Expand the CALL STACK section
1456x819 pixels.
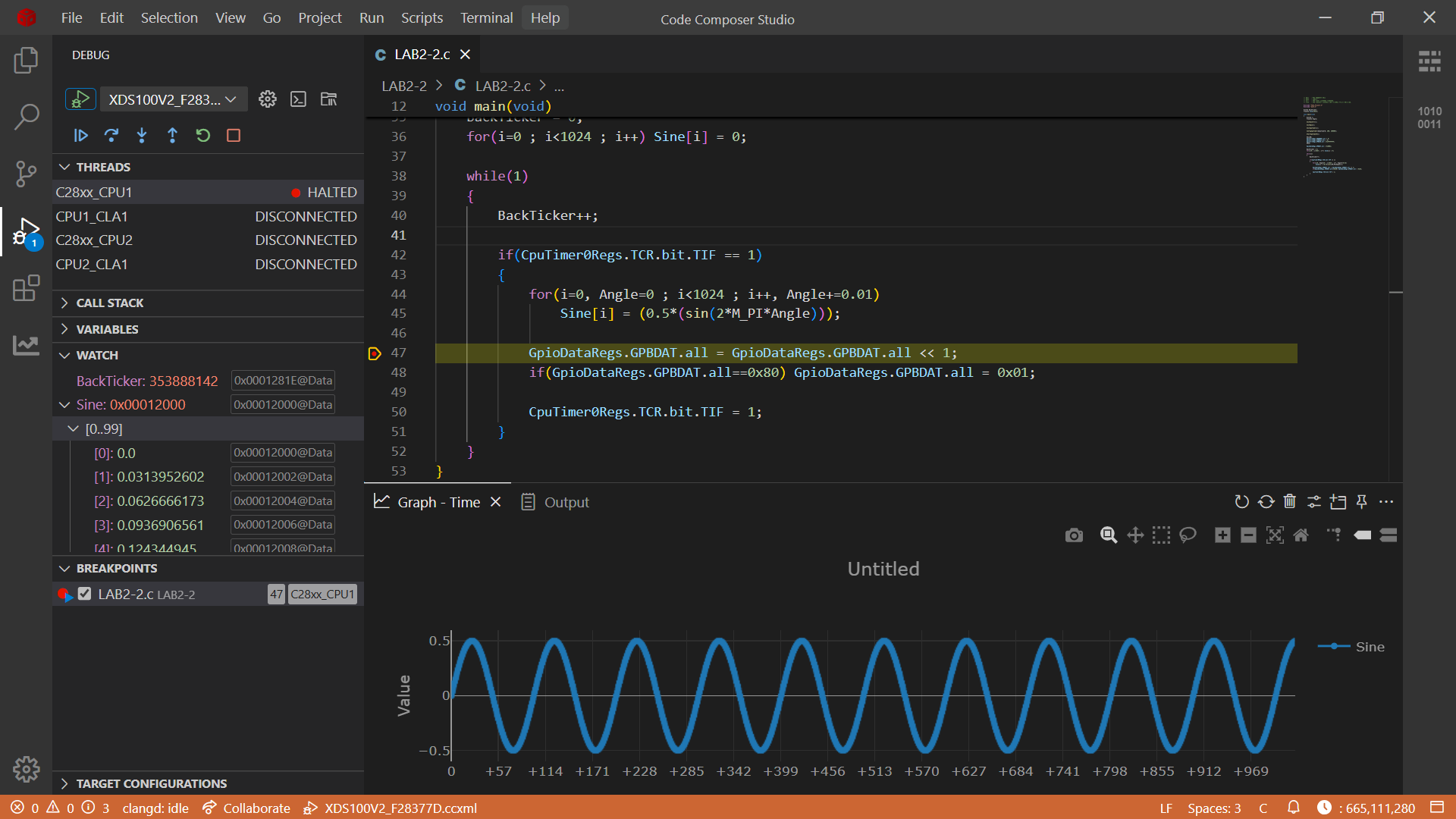(x=110, y=303)
